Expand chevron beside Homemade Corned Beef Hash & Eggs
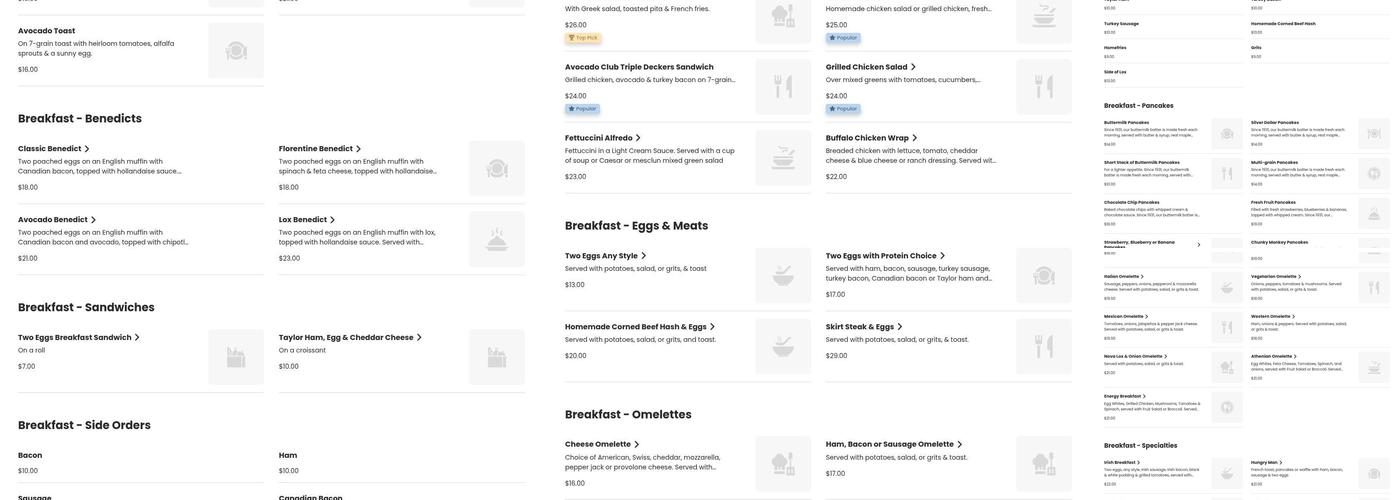Image resolution: width=1400 pixels, height=500 pixels. coord(712,327)
